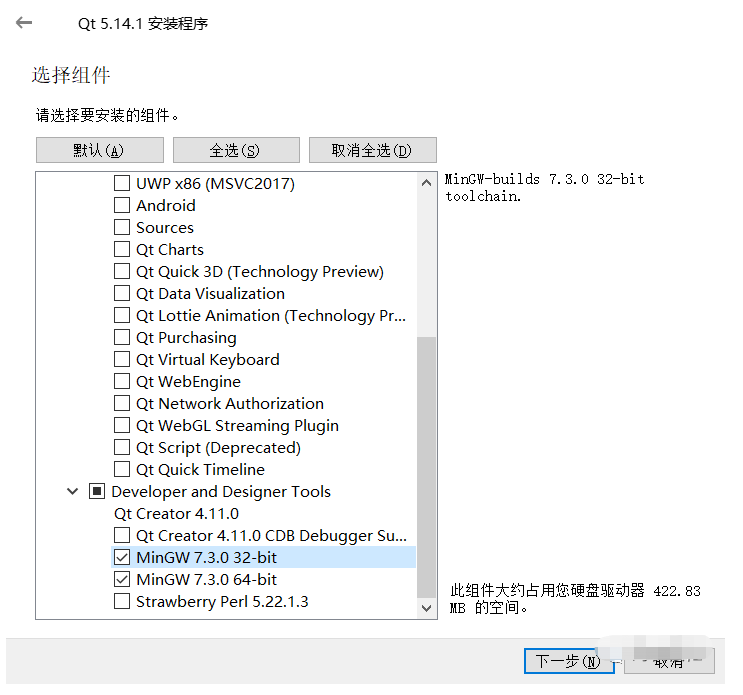Check the UWP x86 (MSVC2017) checkbox
The height and width of the screenshot is (695, 743).
coord(122,183)
